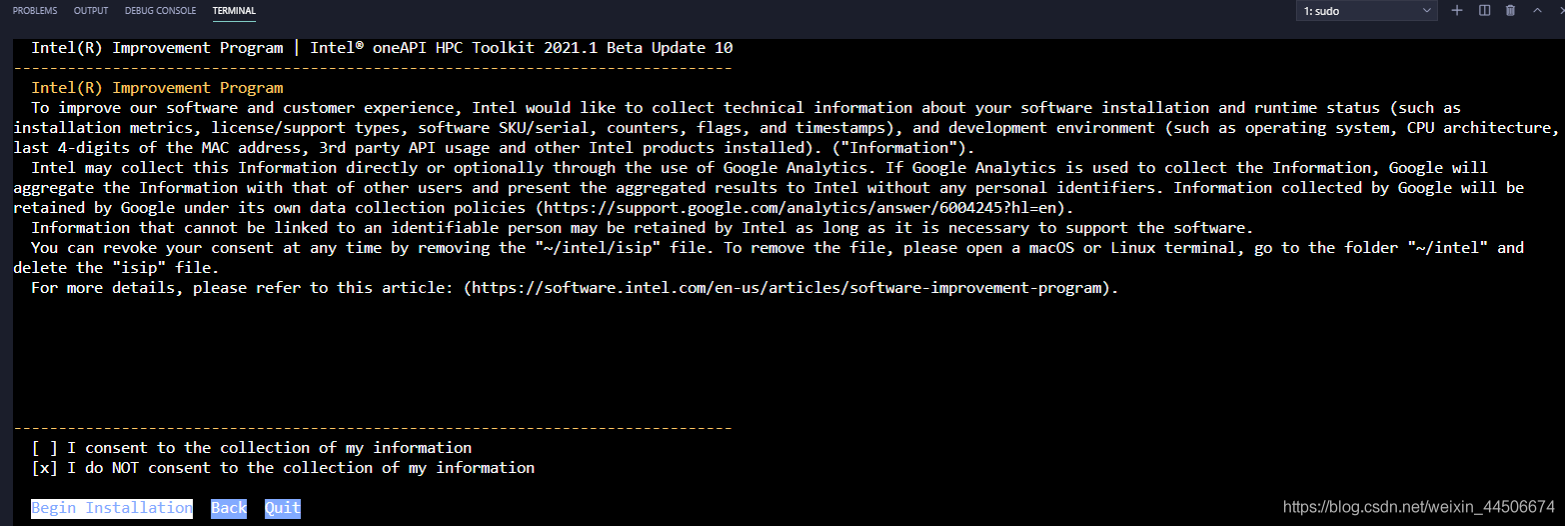Viewport: 1565px width, 526px height.
Task: Click the orange 'Intel(R) Improvement Program' heading
Action: click(x=157, y=88)
